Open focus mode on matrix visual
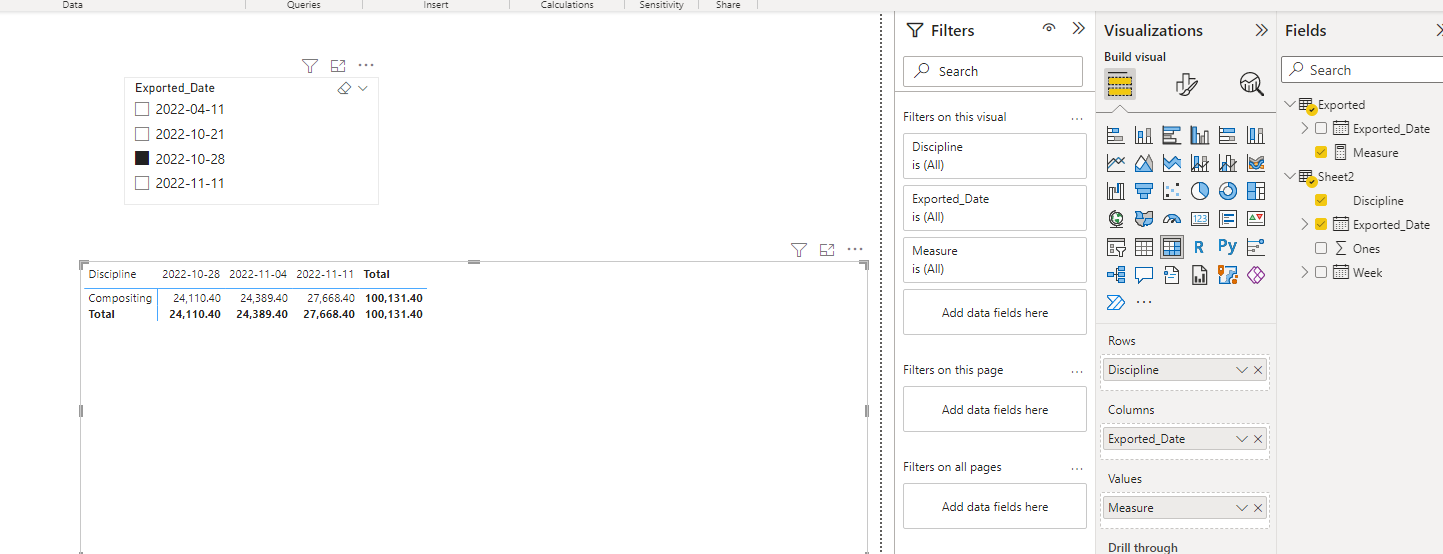Screen dimensions: 1443x554 (826, 250)
